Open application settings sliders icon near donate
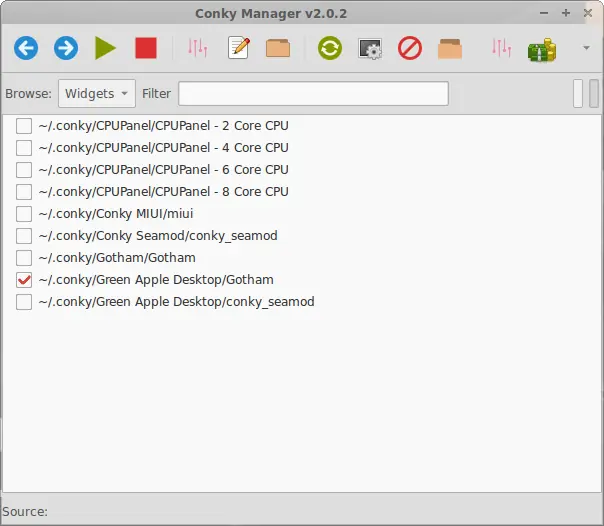The image size is (604, 526). click(x=502, y=48)
